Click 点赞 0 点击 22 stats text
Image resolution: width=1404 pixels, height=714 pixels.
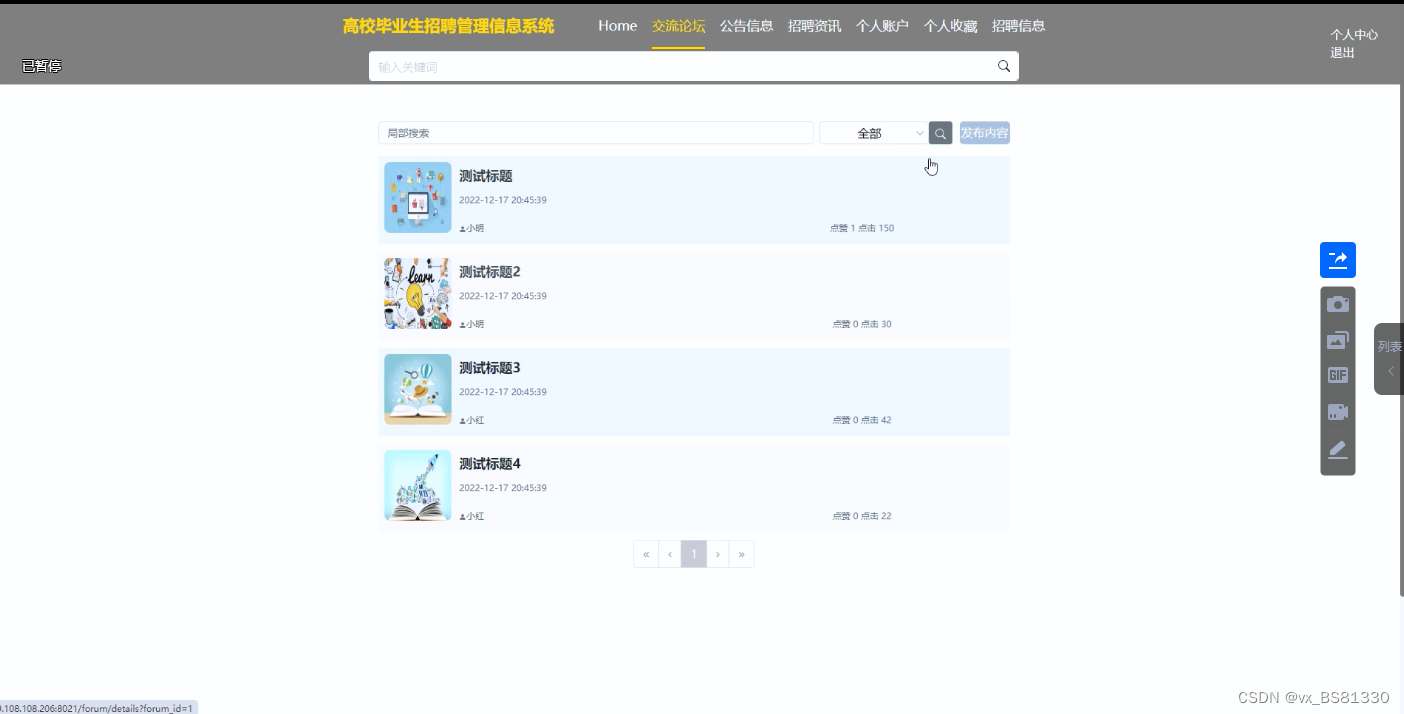(862, 516)
